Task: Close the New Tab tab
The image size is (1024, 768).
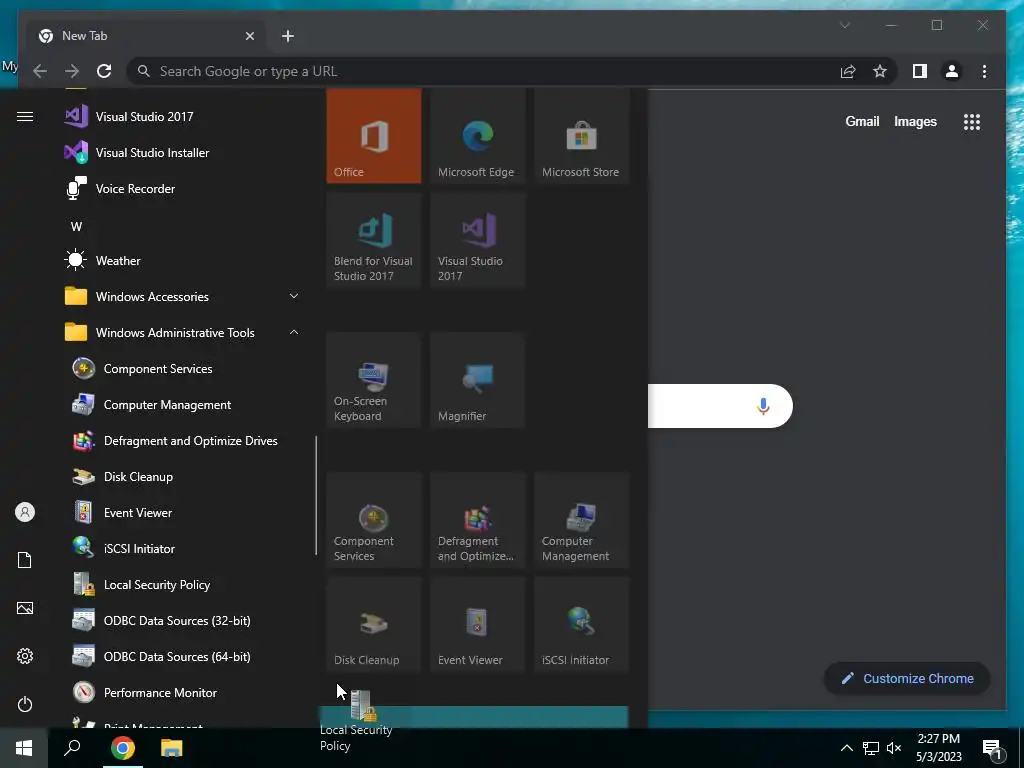Action: coord(249,36)
